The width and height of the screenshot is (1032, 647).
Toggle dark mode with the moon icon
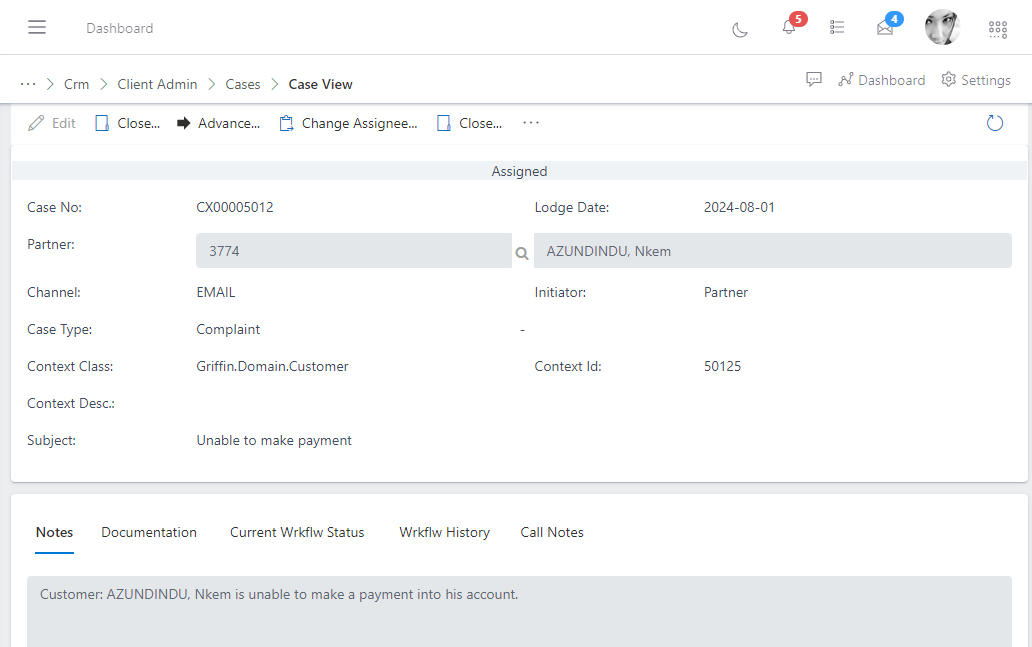[740, 29]
